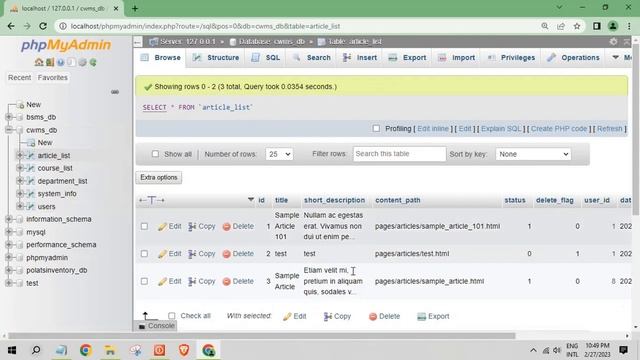Select checkbox for row id 1

click(144, 226)
